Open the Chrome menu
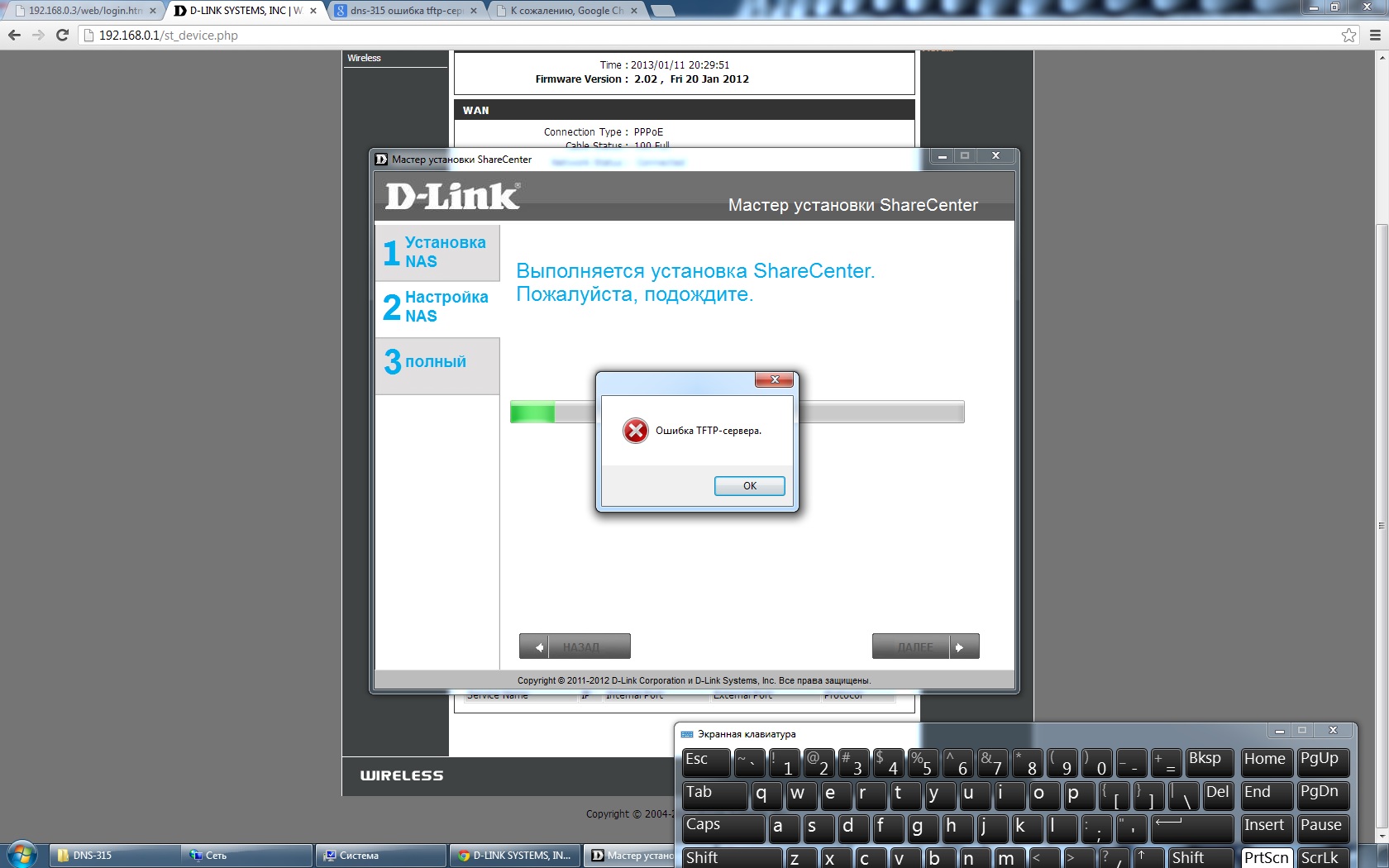The image size is (1389, 868). 1375,35
